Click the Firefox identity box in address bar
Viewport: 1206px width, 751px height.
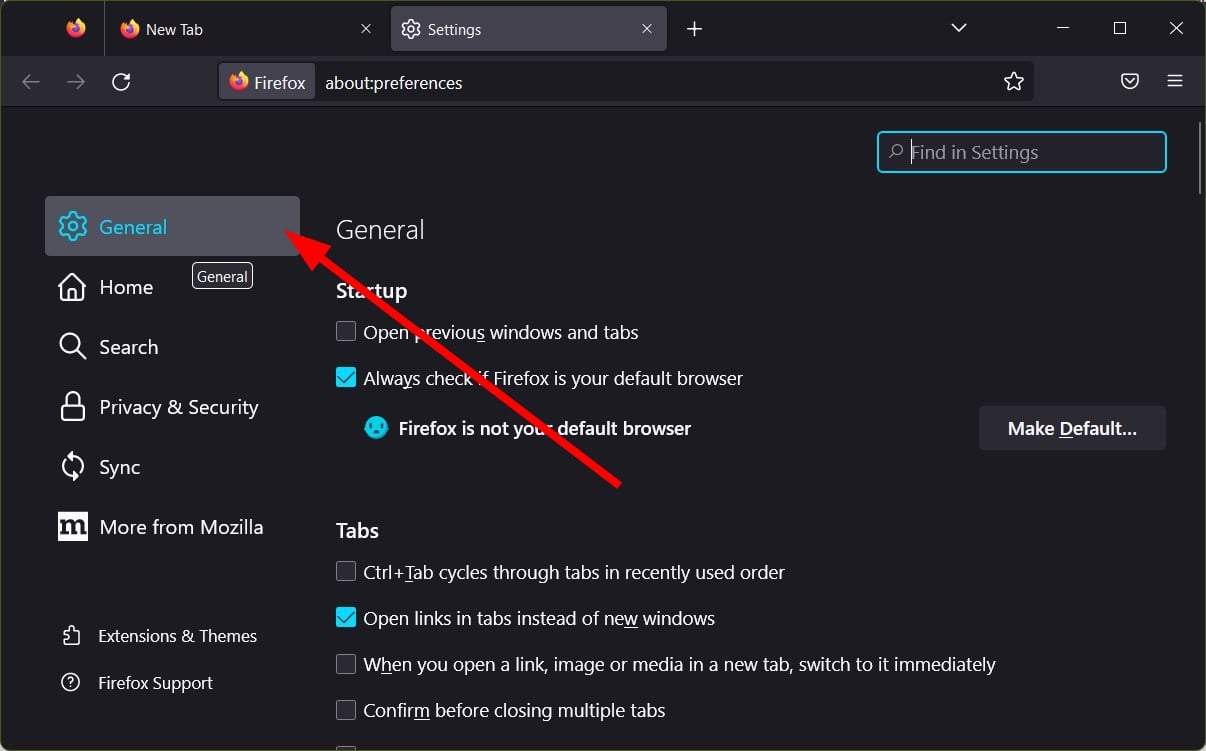[x=267, y=82]
